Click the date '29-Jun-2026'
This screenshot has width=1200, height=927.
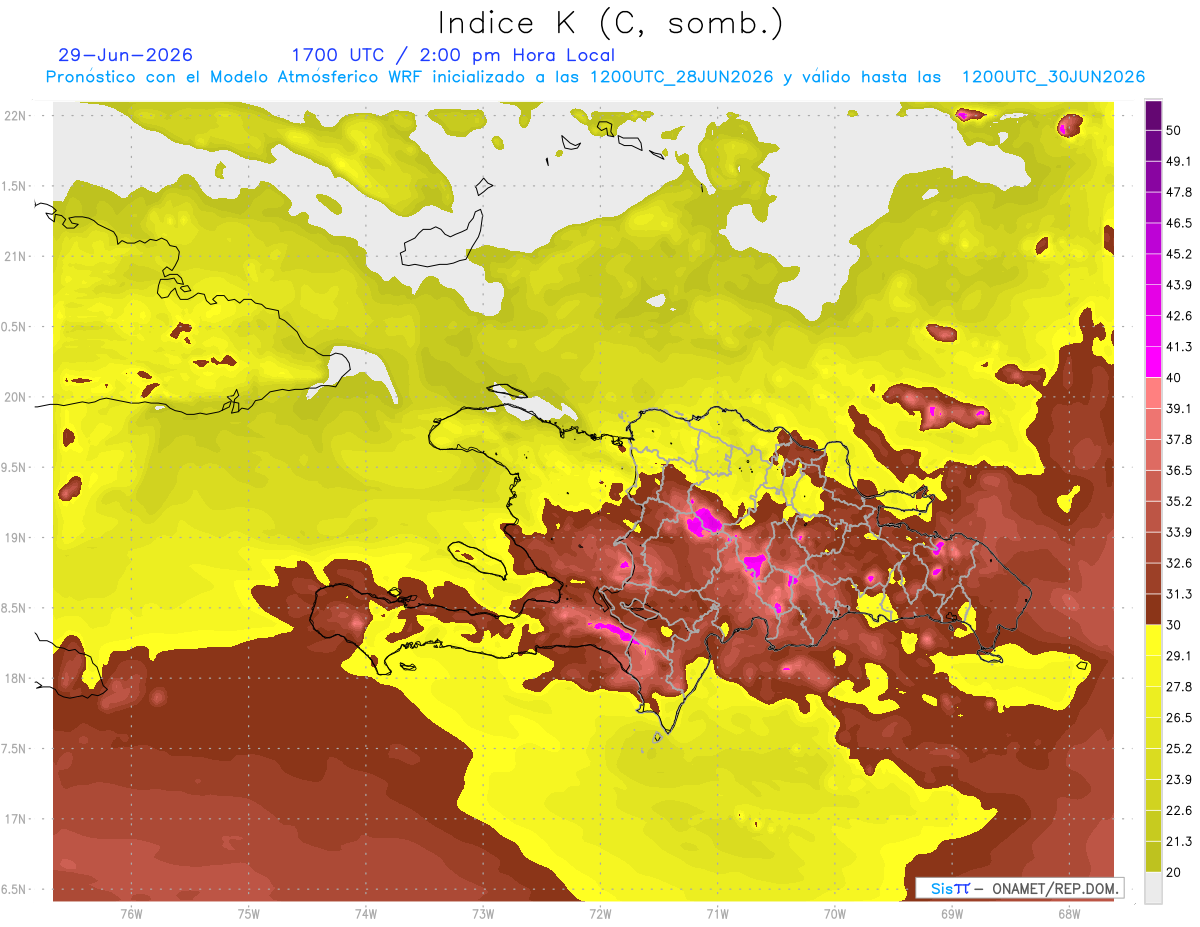click(x=126, y=55)
